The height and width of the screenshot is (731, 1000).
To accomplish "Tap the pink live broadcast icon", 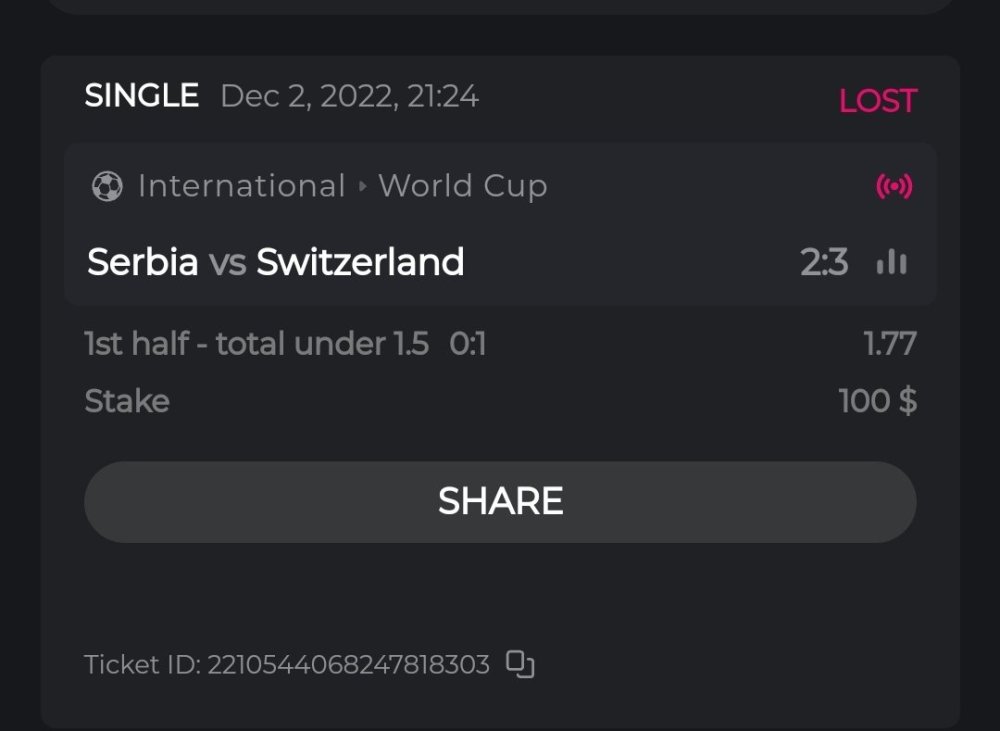I will coord(894,186).
